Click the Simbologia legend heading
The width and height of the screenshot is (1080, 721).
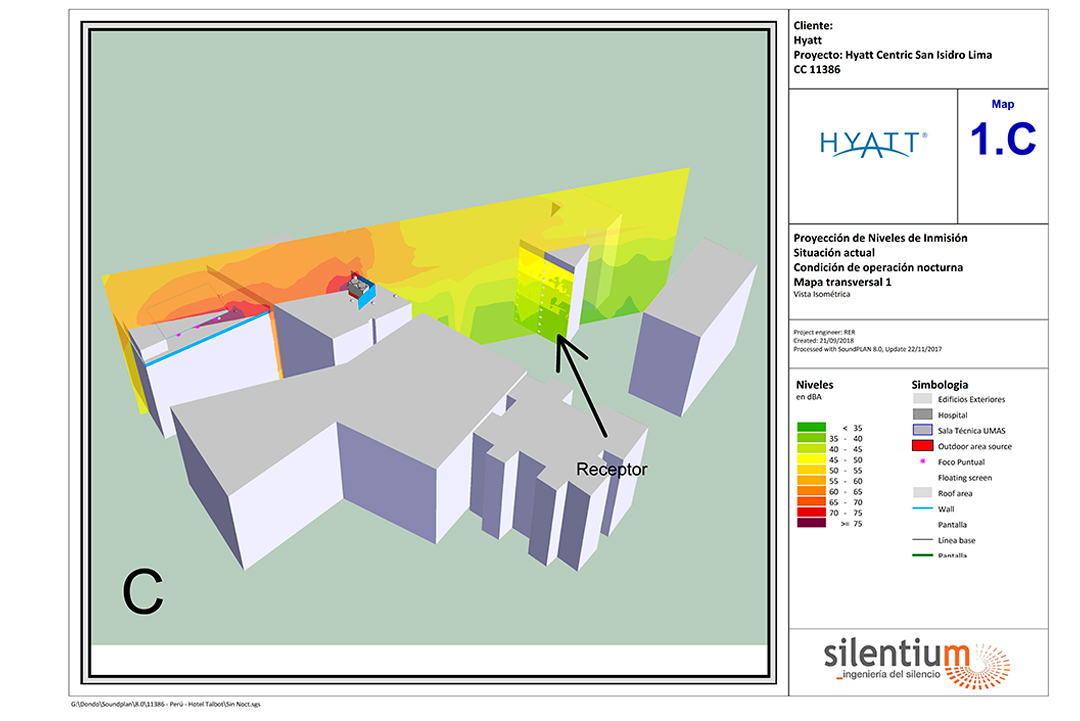click(x=939, y=384)
